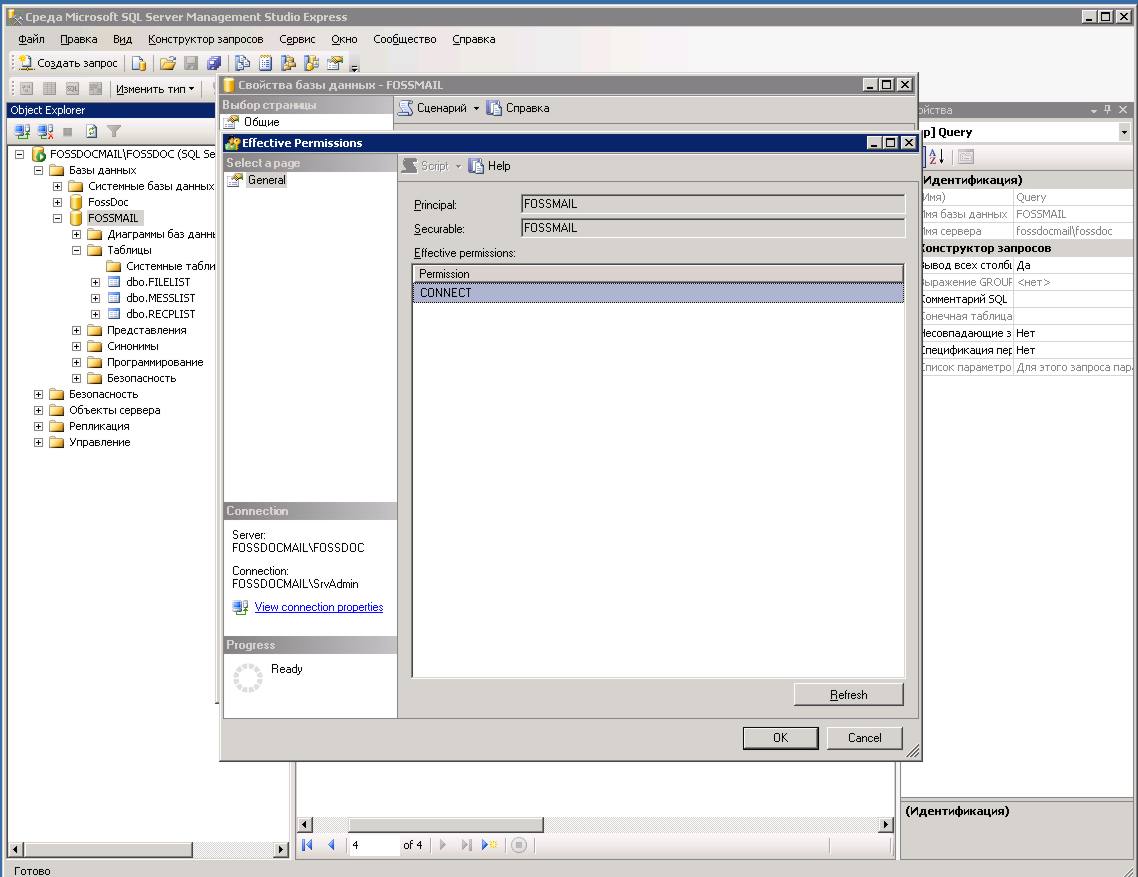Click the Disconnect icon in Object Explorer
This screenshot has width=1138, height=877.
(45, 131)
